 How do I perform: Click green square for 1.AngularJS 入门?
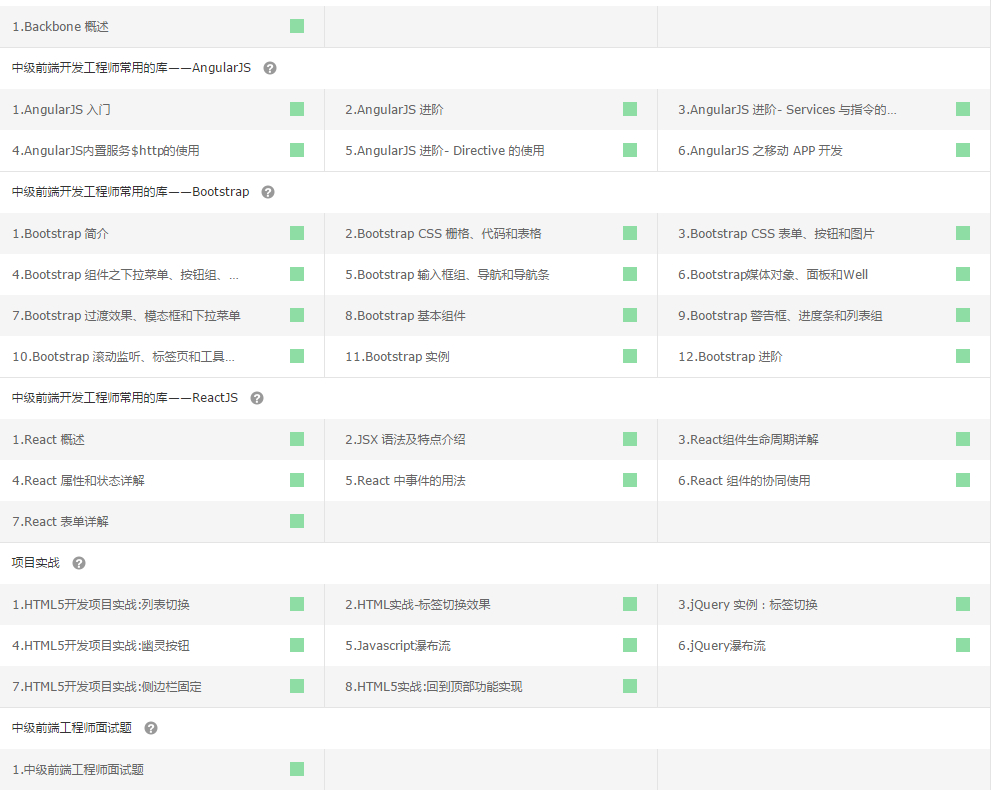point(297,109)
